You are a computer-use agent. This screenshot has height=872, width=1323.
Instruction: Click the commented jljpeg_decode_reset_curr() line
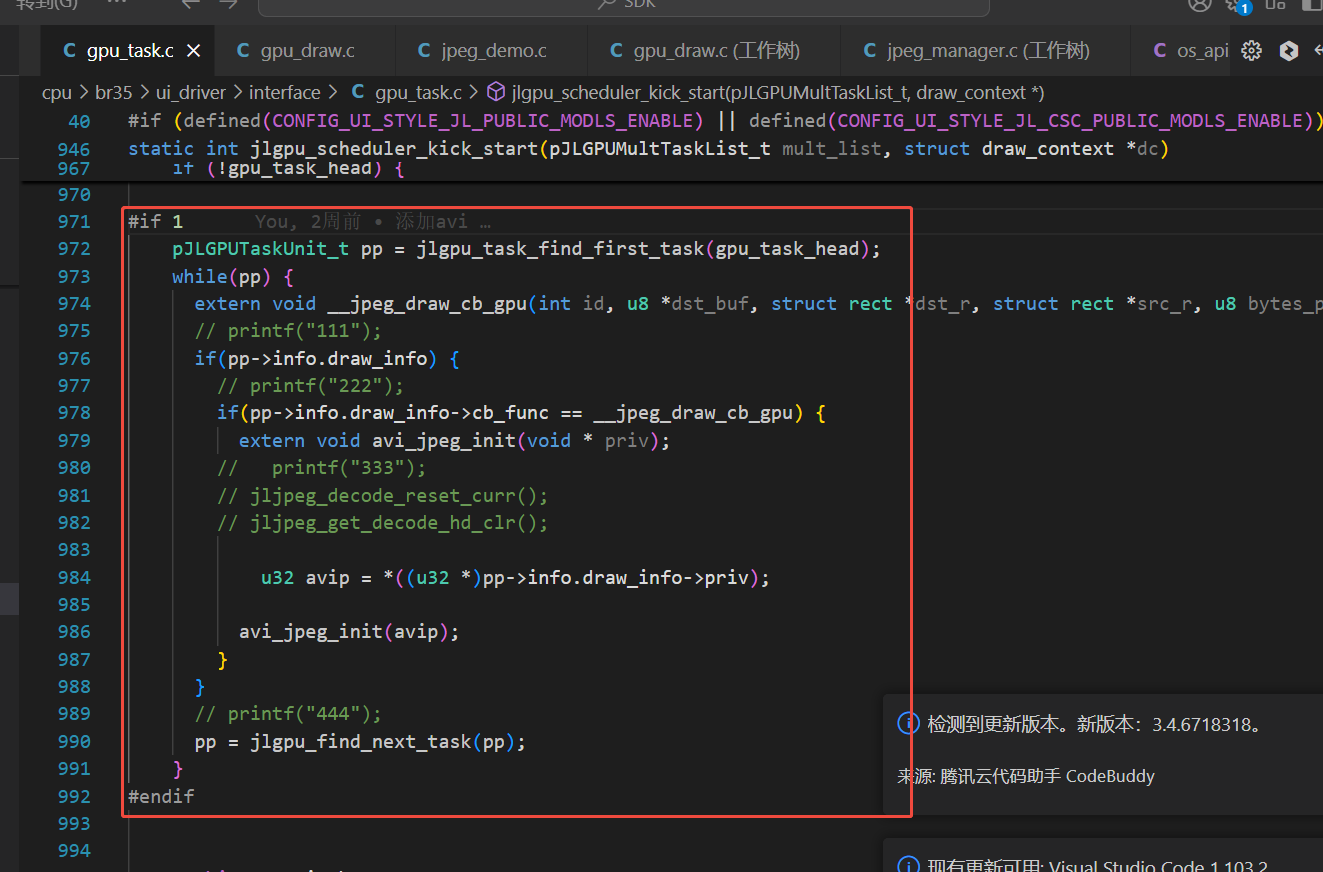[382, 496]
